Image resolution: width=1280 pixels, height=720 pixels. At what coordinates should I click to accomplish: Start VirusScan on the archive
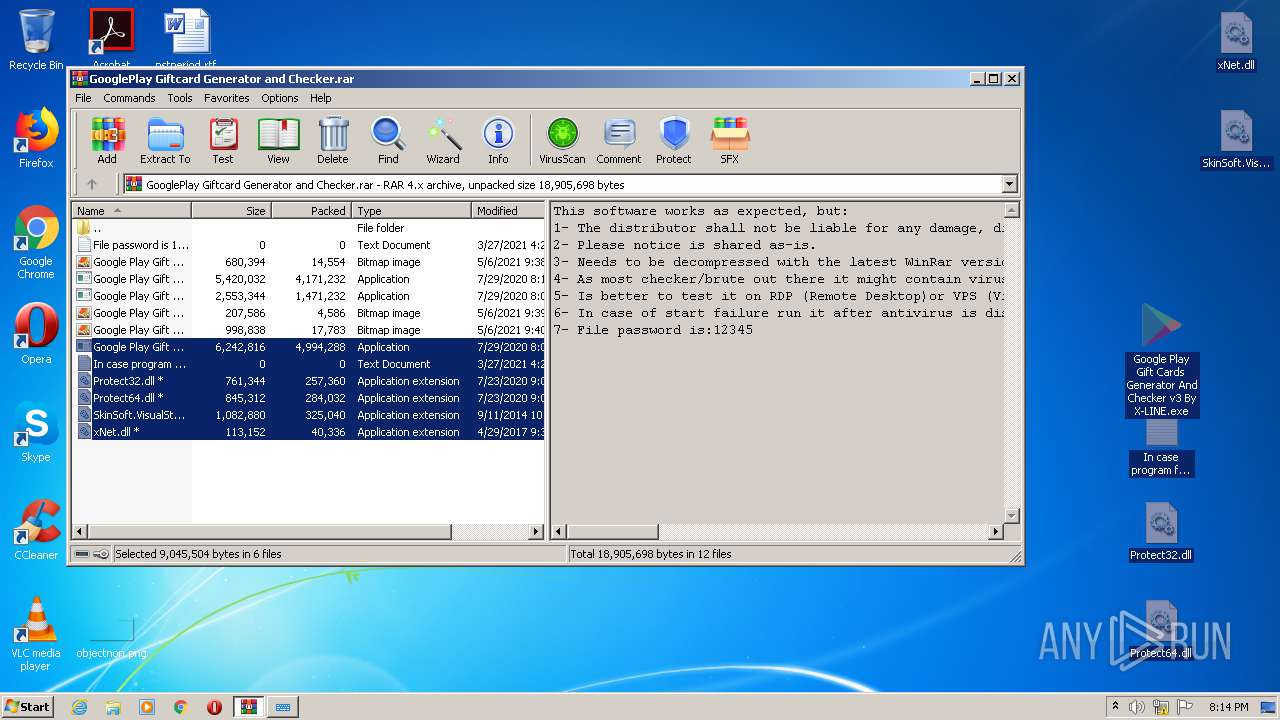point(562,140)
